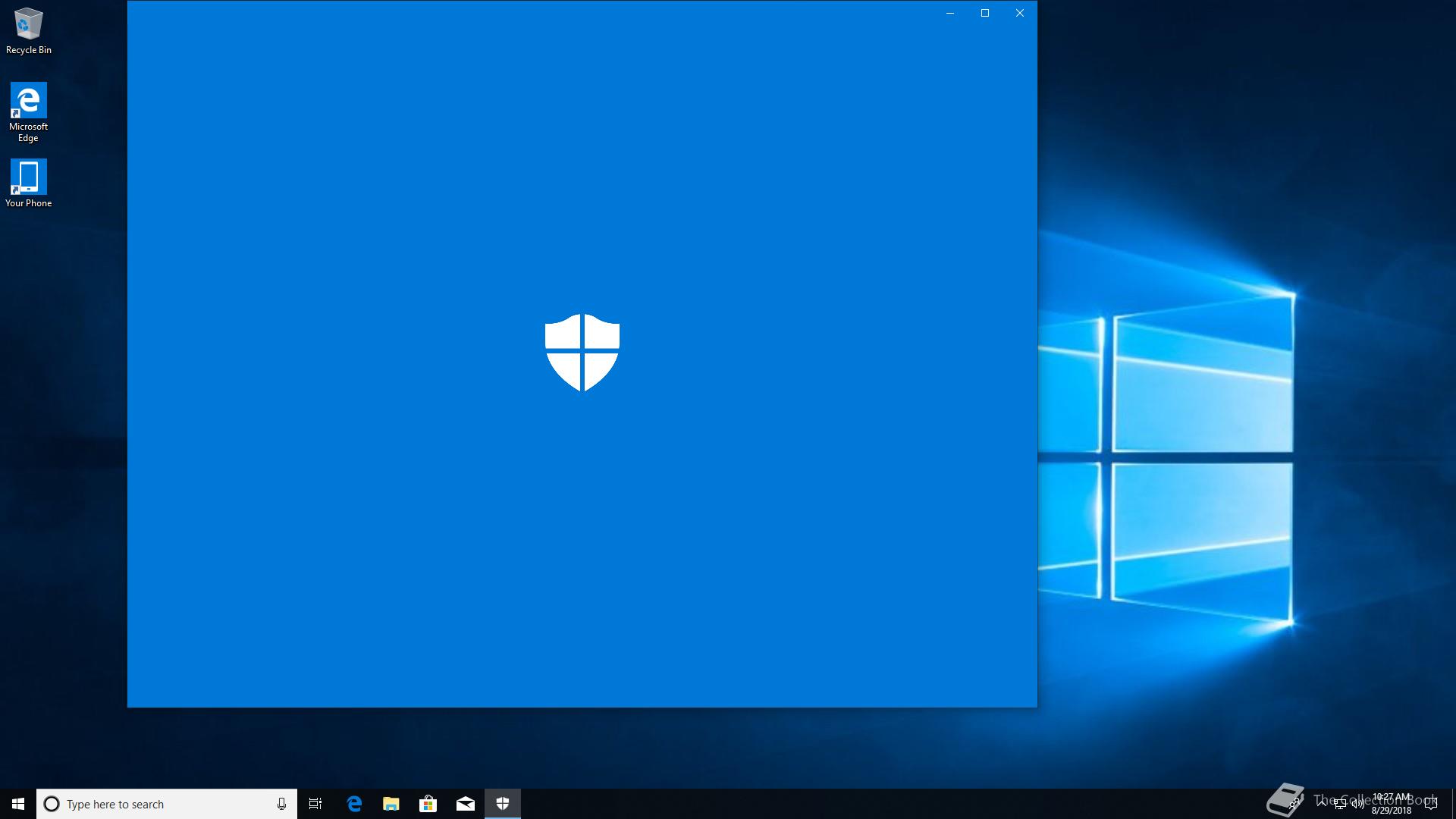
Task: Open the Windows Start menu
Action: [18, 804]
